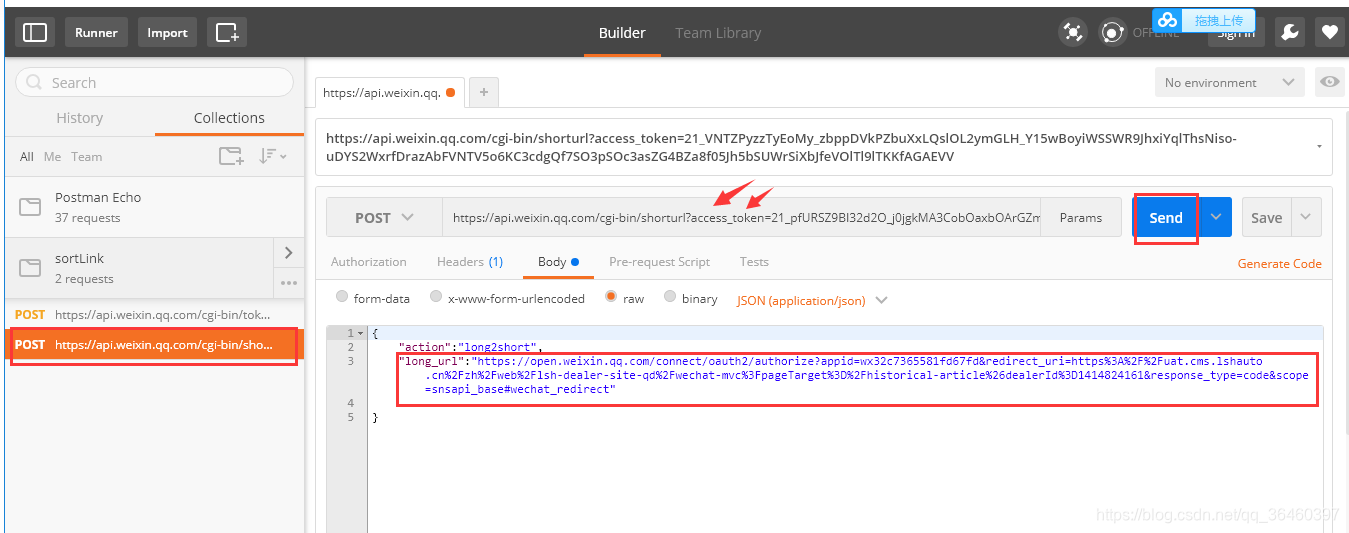Expand the Save button dropdown arrow
The width and height of the screenshot is (1349, 533).
tap(1306, 217)
